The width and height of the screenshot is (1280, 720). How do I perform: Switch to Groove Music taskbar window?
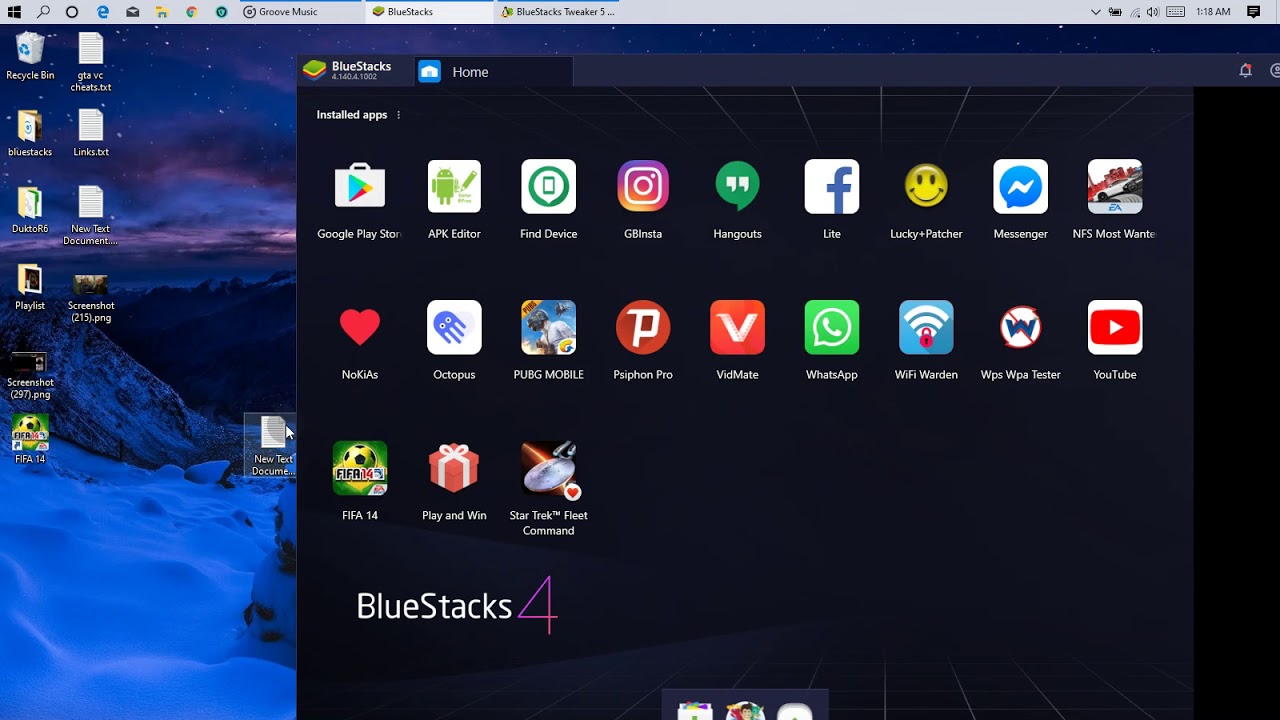(x=299, y=12)
